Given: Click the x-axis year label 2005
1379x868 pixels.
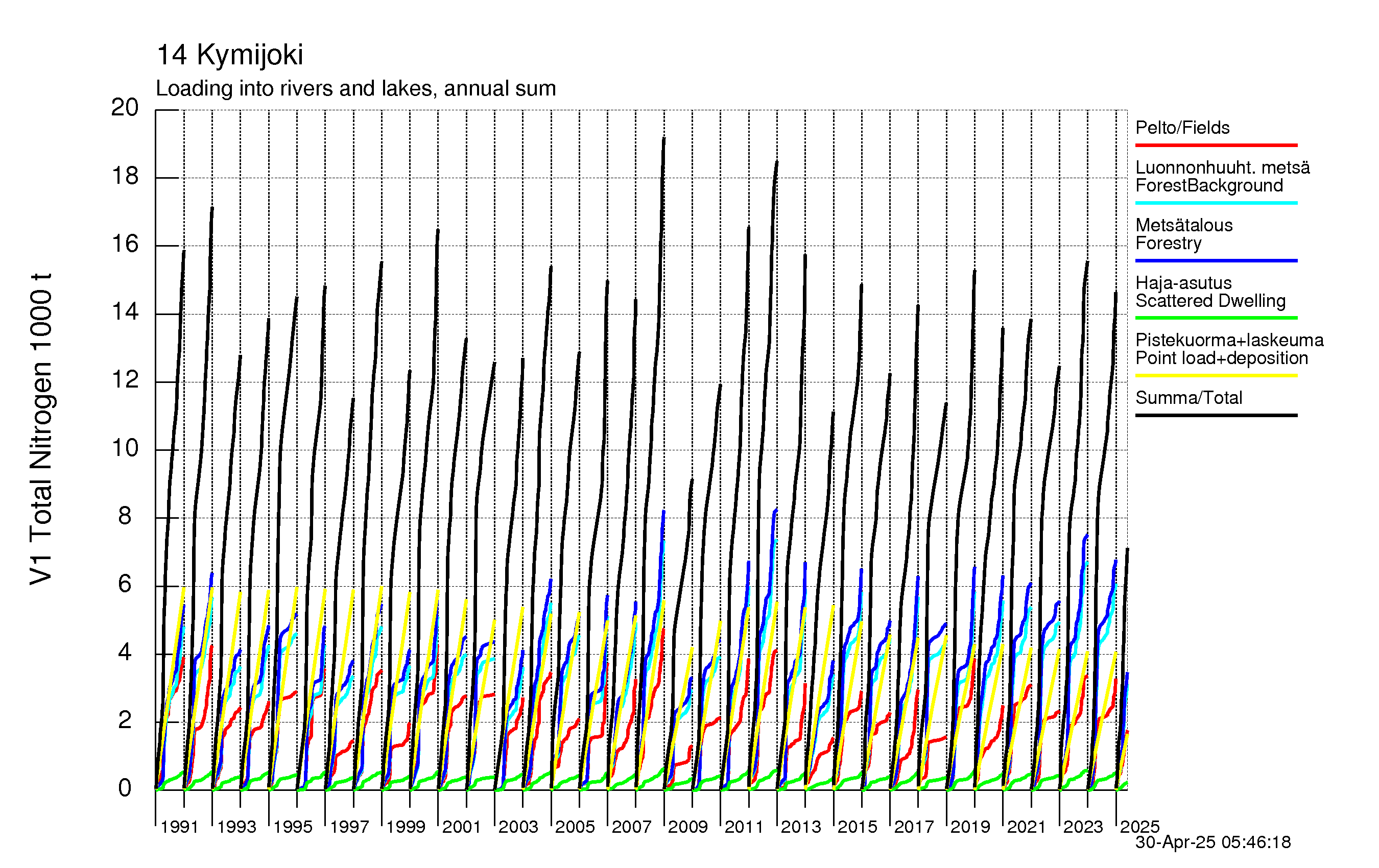Looking at the screenshot, I should [575, 827].
